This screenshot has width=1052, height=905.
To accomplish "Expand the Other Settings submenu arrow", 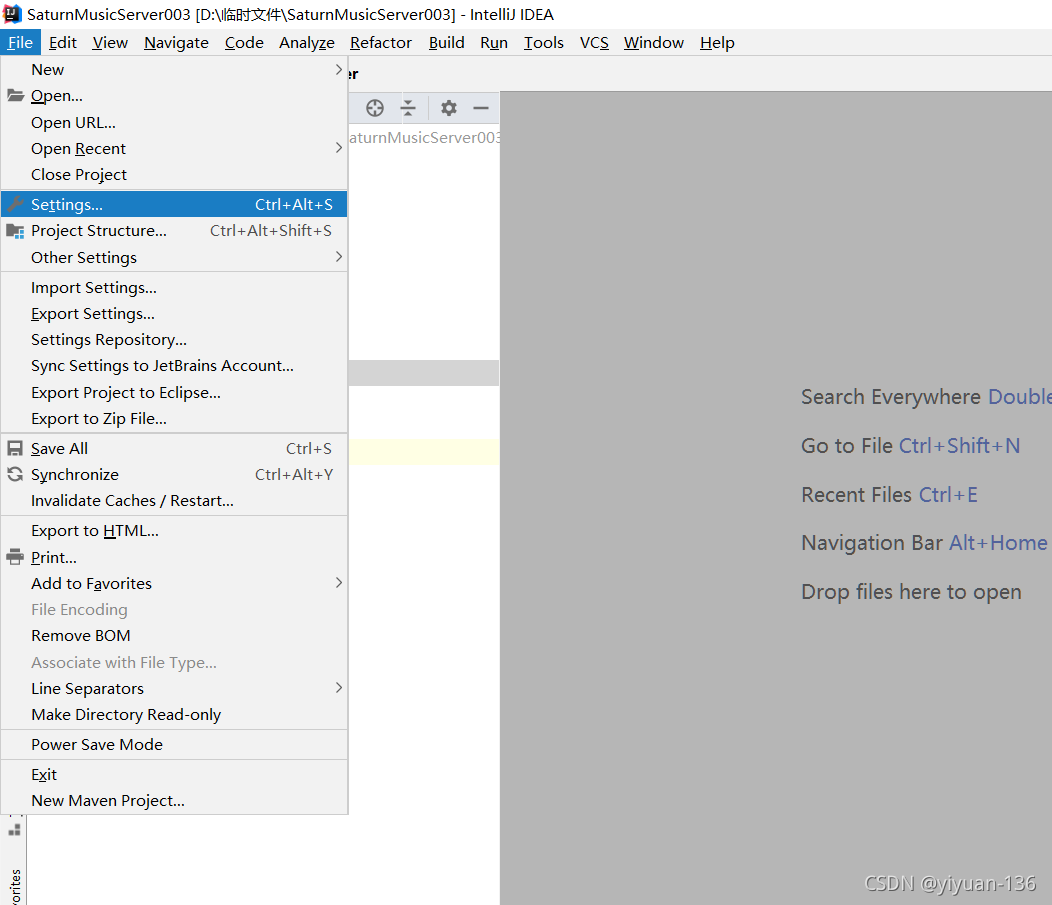I will click(339, 257).
